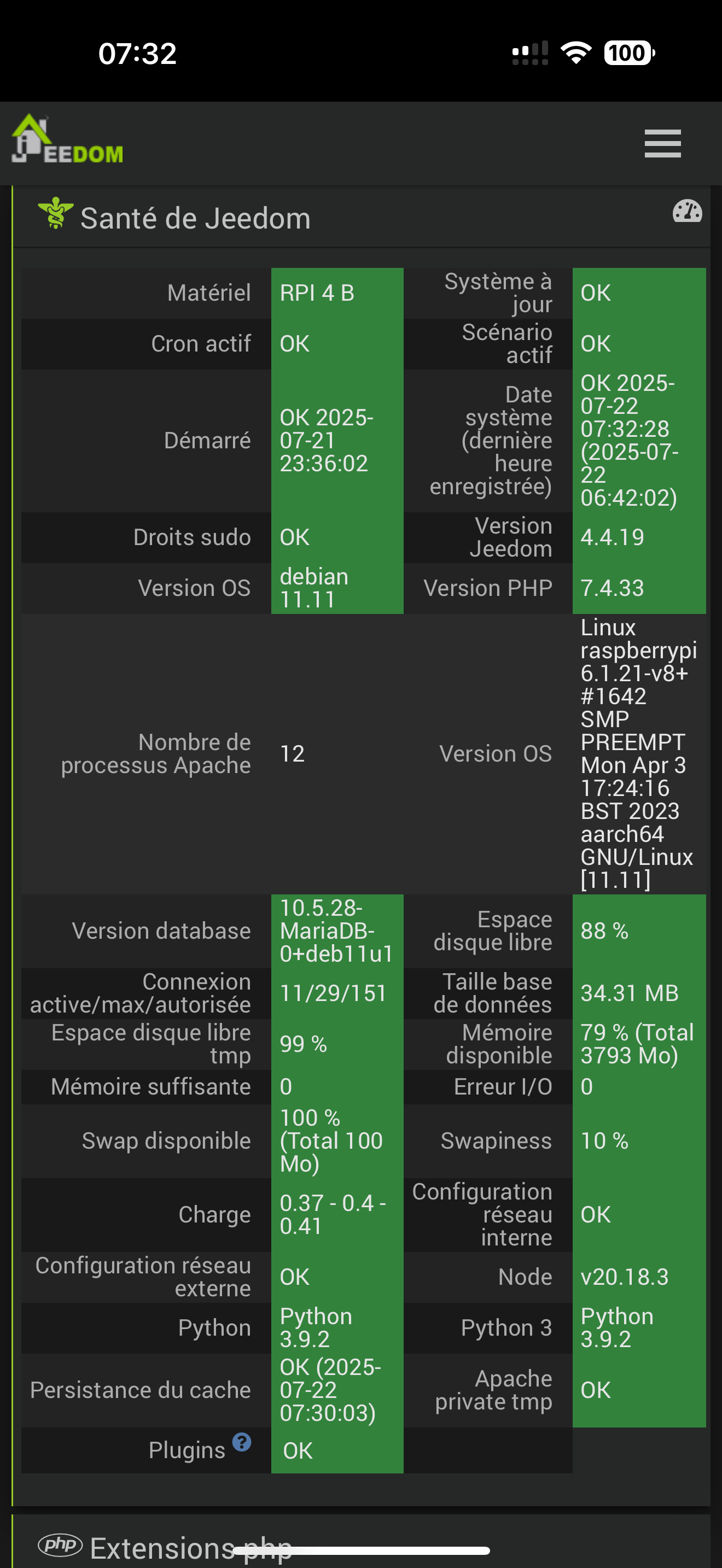Tap the Cron actif OK cell
Screen dimensions: 722x1568
click(x=336, y=344)
